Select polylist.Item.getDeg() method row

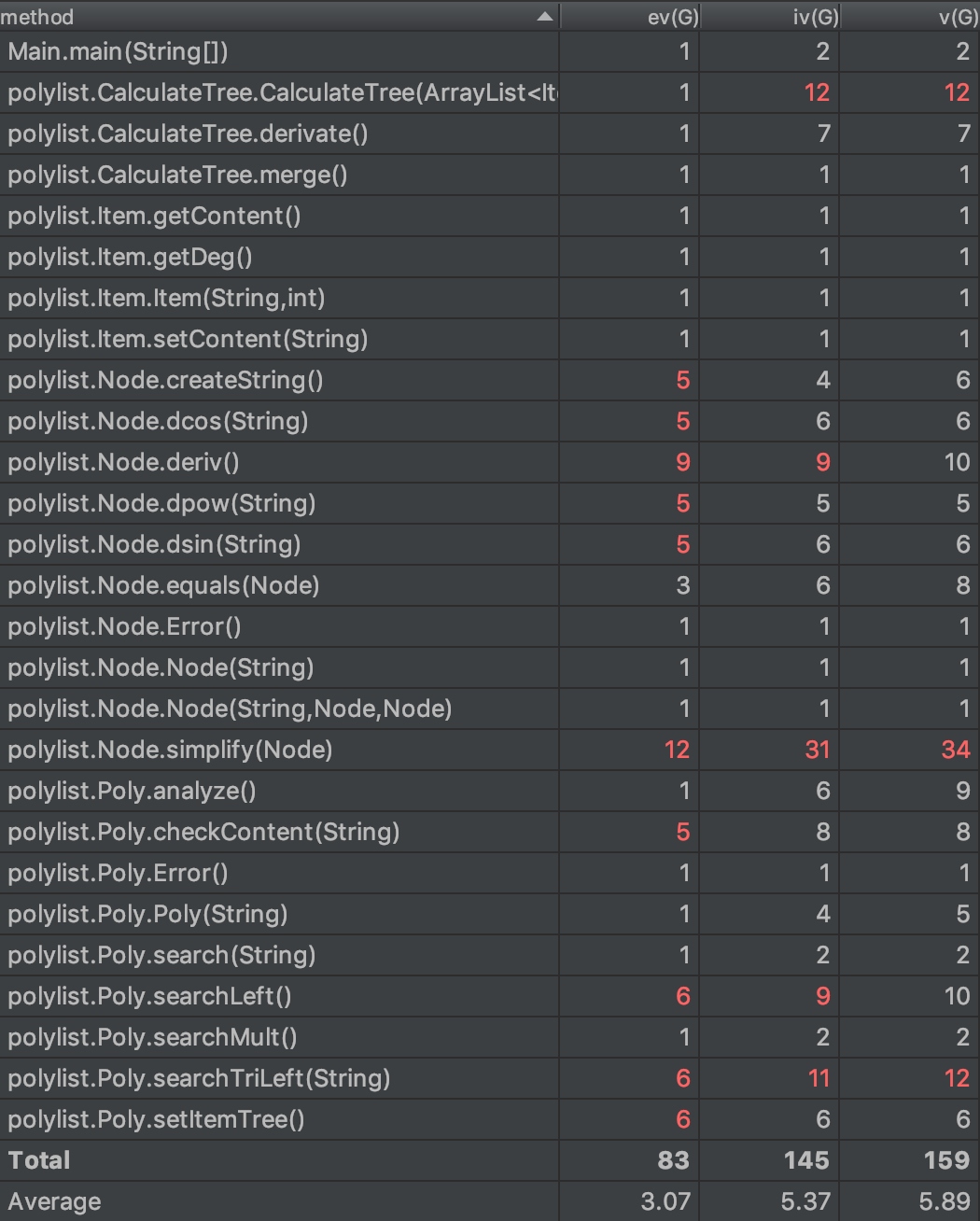130,257
